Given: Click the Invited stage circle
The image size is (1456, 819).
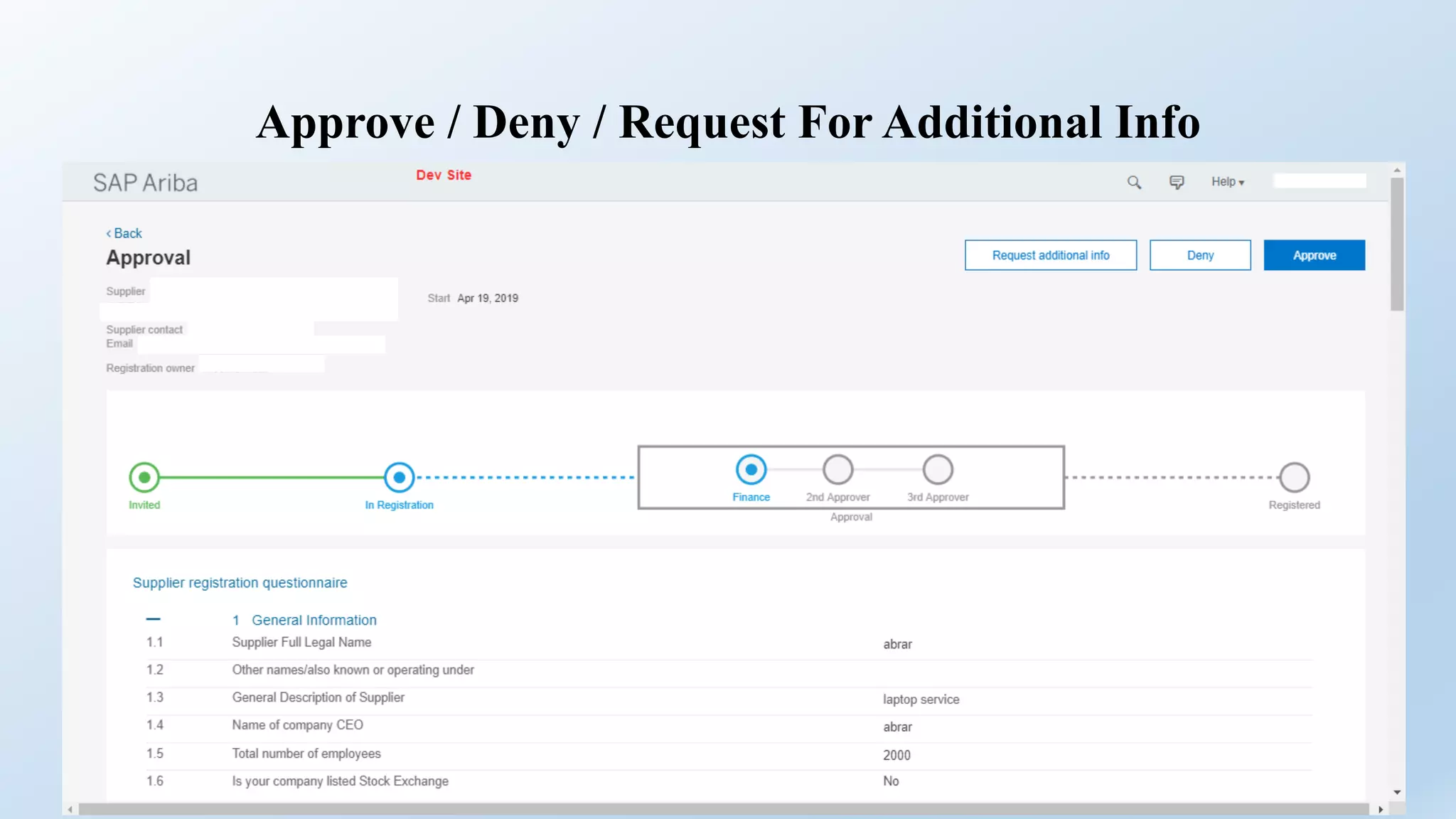Looking at the screenshot, I should coord(144,477).
